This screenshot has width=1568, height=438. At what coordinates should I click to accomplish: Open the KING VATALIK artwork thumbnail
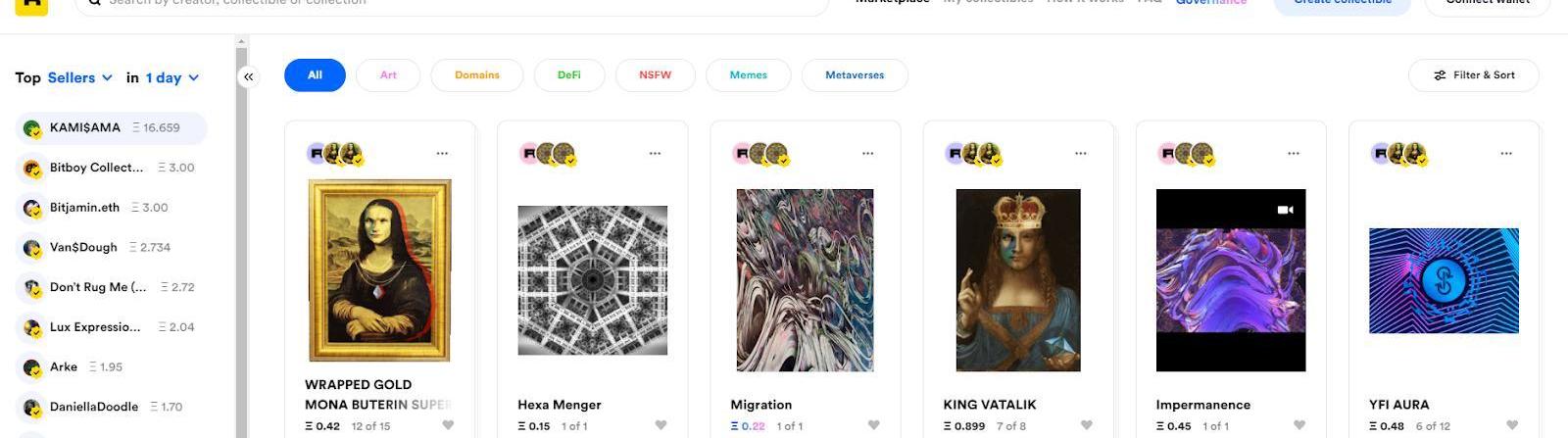tap(1018, 280)
